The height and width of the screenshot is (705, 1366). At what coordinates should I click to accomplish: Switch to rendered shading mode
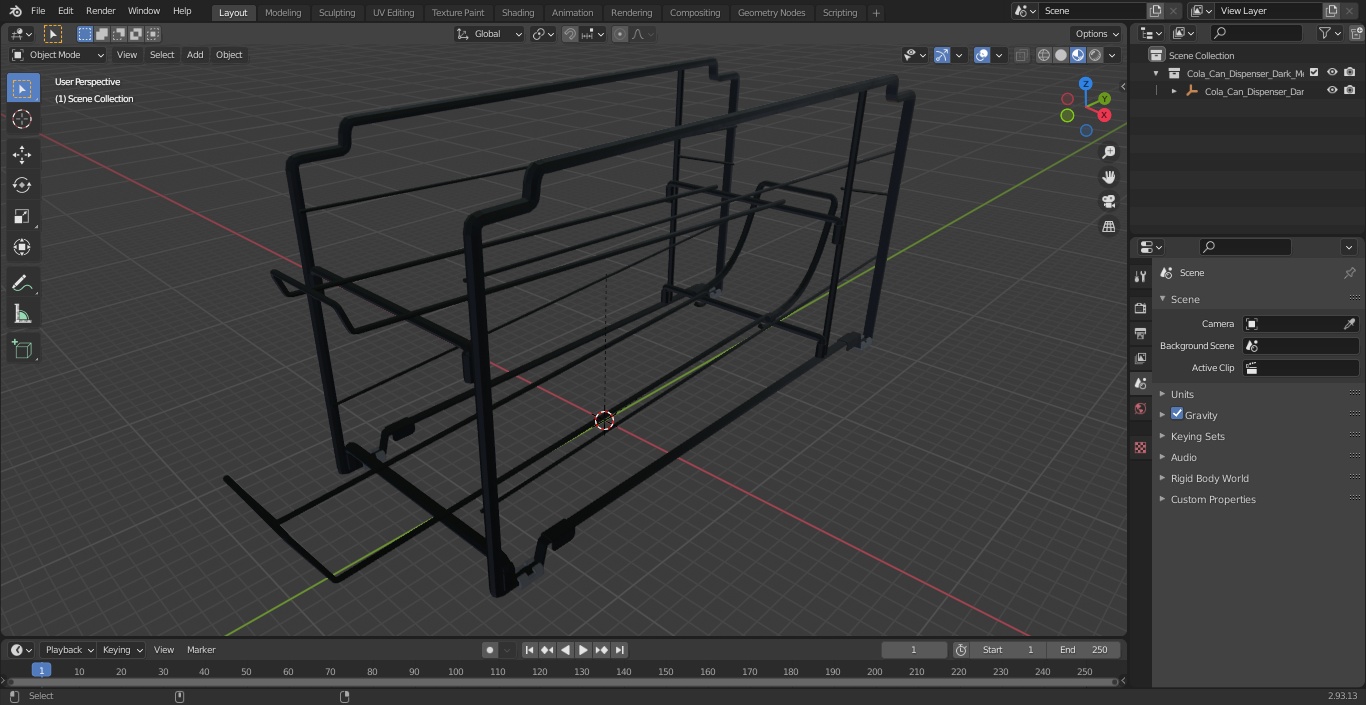coord(1095,55)
